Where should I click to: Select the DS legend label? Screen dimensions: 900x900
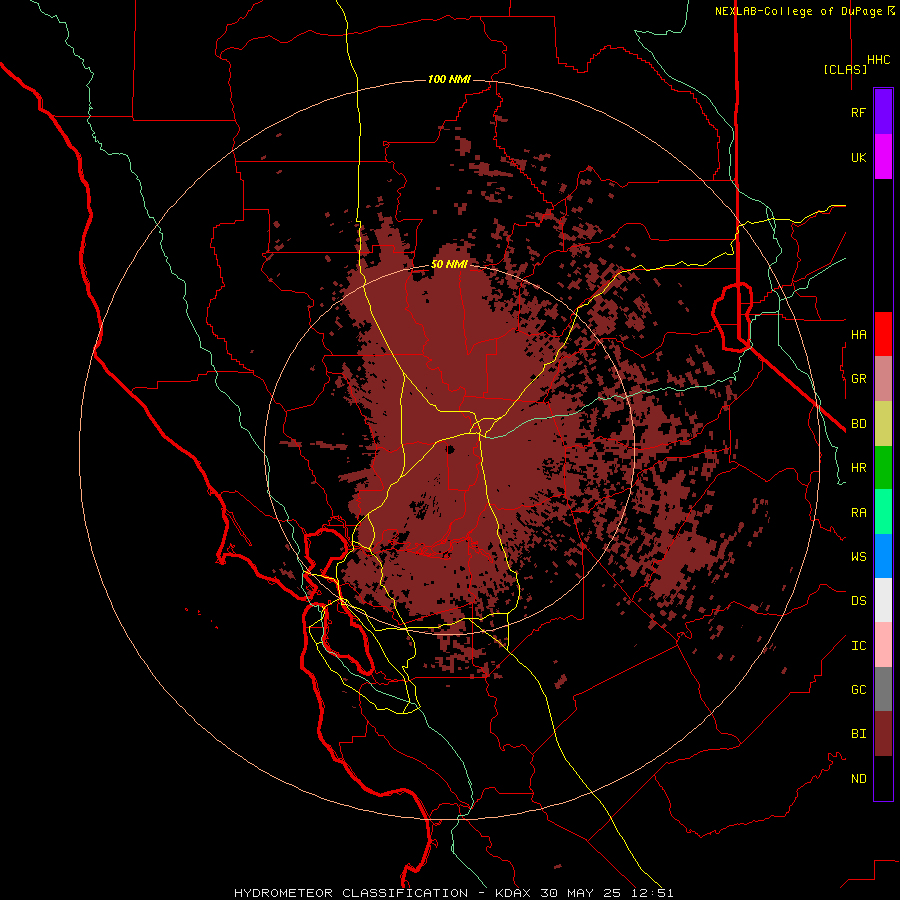tap(858, 600)
